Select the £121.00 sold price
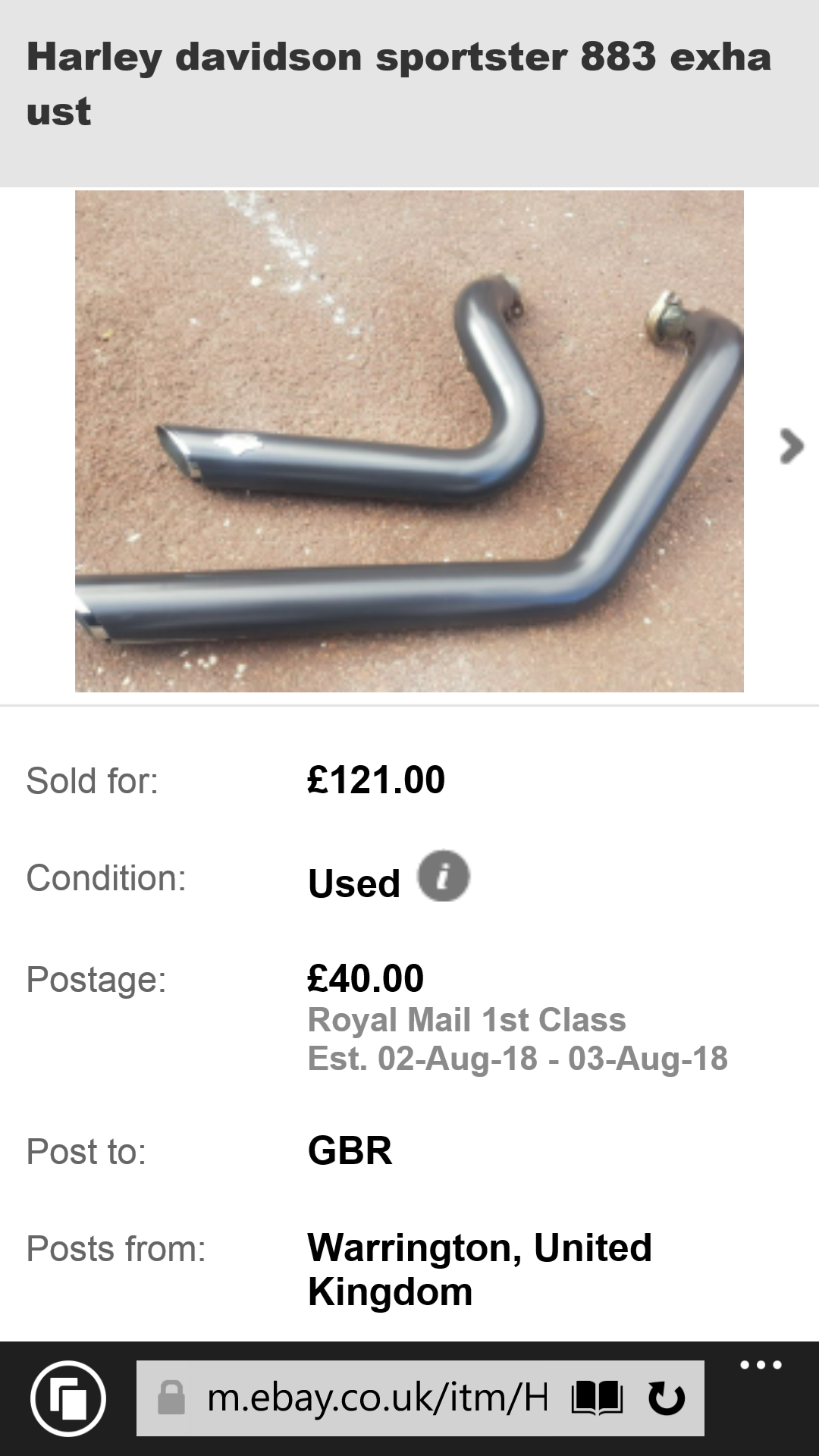The width and height of the screenshot is (819, 1456). pyautogui.click(x=376, y=780)
